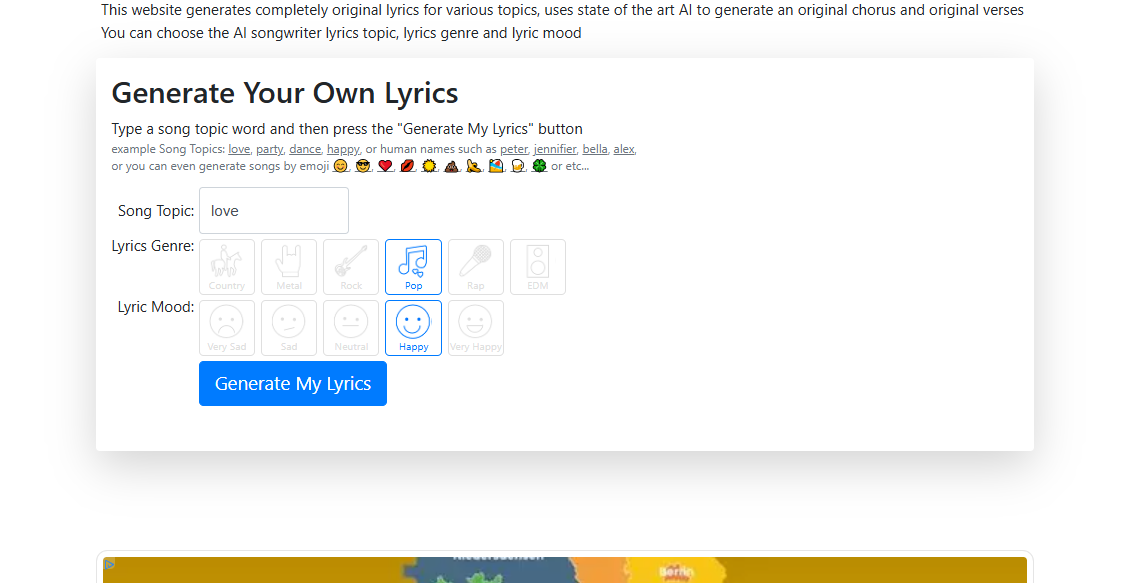This screenshot has width=1143, height=583.
Task: Deselect the highlighted Happy mood
Action: tap(413, 327)
